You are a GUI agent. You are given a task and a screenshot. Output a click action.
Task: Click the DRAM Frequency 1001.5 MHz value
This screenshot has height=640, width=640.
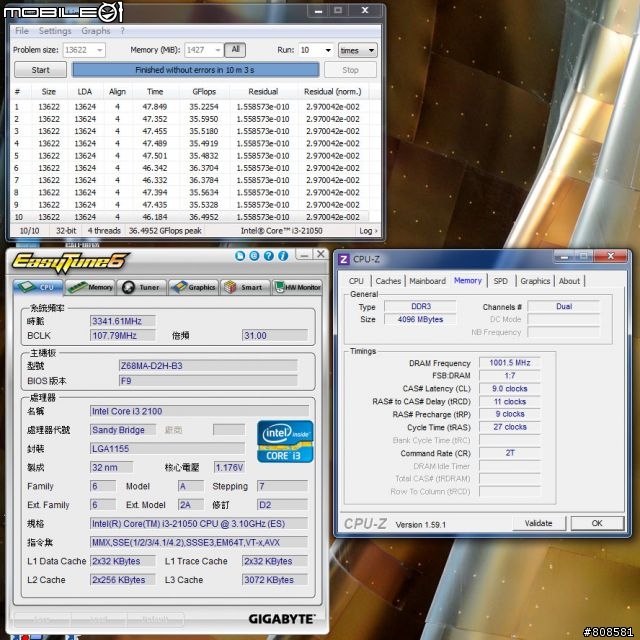pyautogui.click(x=510, y=363)
